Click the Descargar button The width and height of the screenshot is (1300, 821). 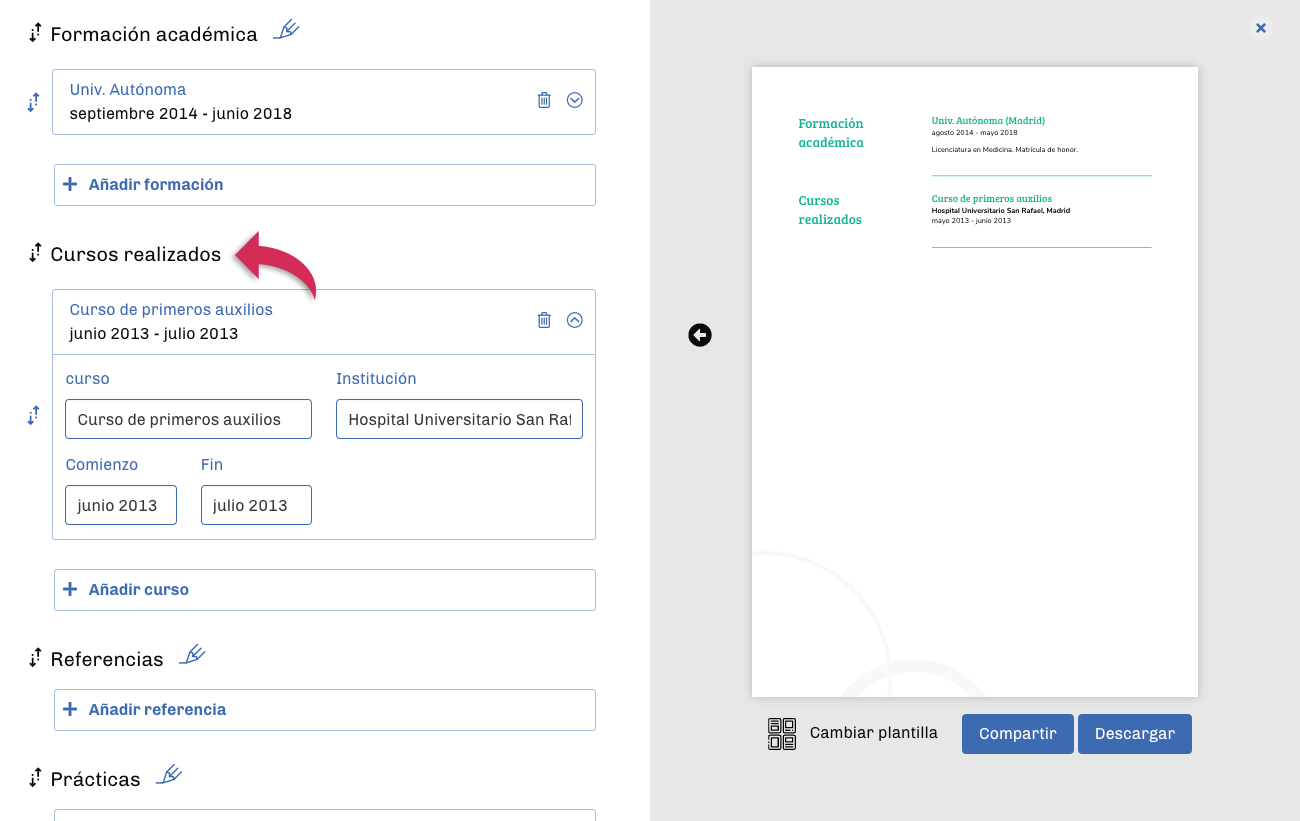(1135, 734)
